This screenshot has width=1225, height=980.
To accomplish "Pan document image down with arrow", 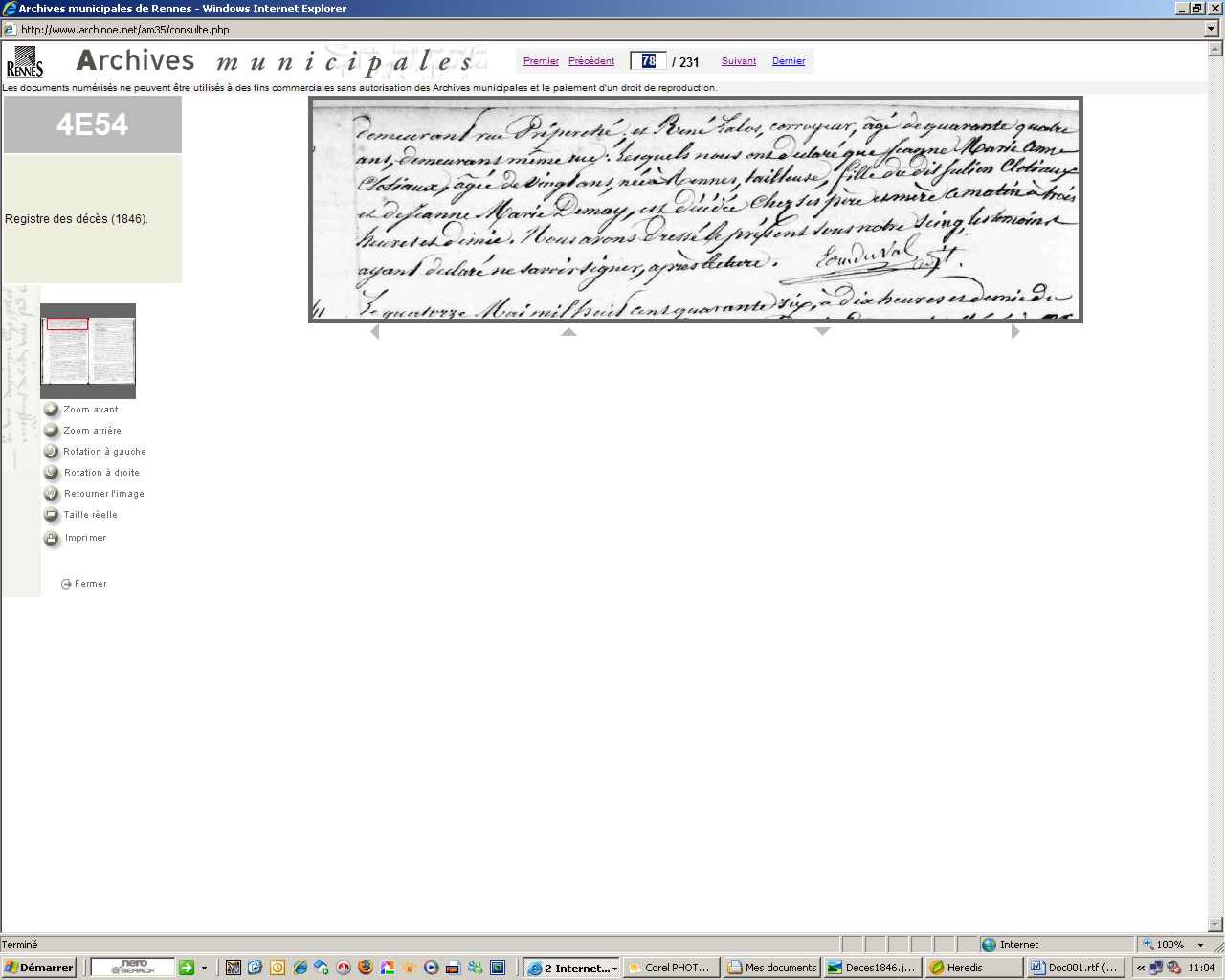I will click(x=822, y=332).
